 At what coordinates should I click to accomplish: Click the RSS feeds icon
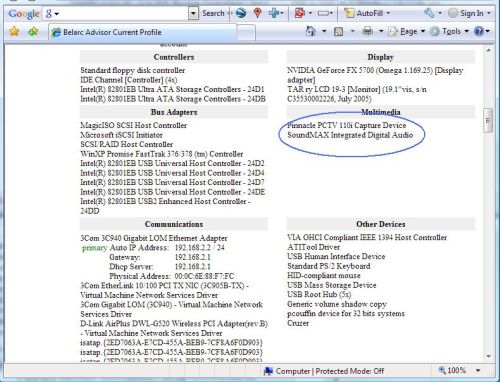pyautogui.click(x=338, y=32)
